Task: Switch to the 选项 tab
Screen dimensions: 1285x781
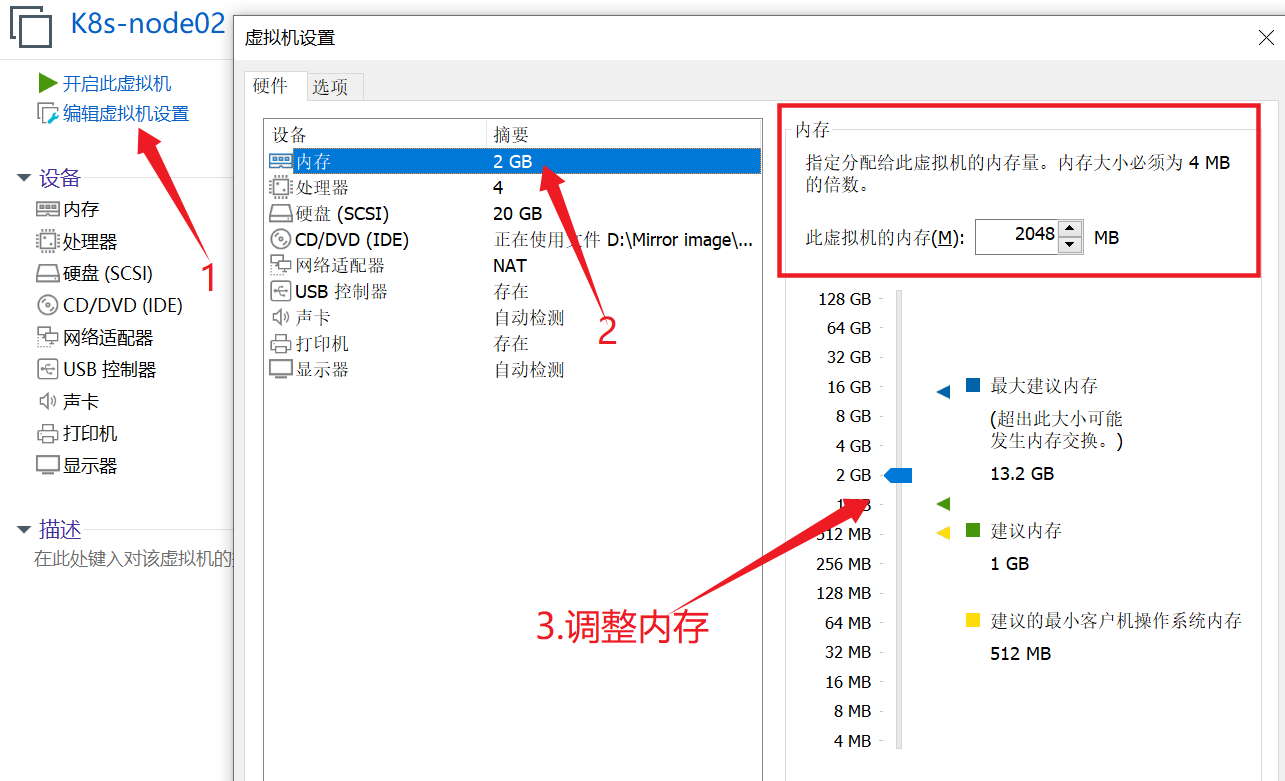Action: [x=330, y=87]
